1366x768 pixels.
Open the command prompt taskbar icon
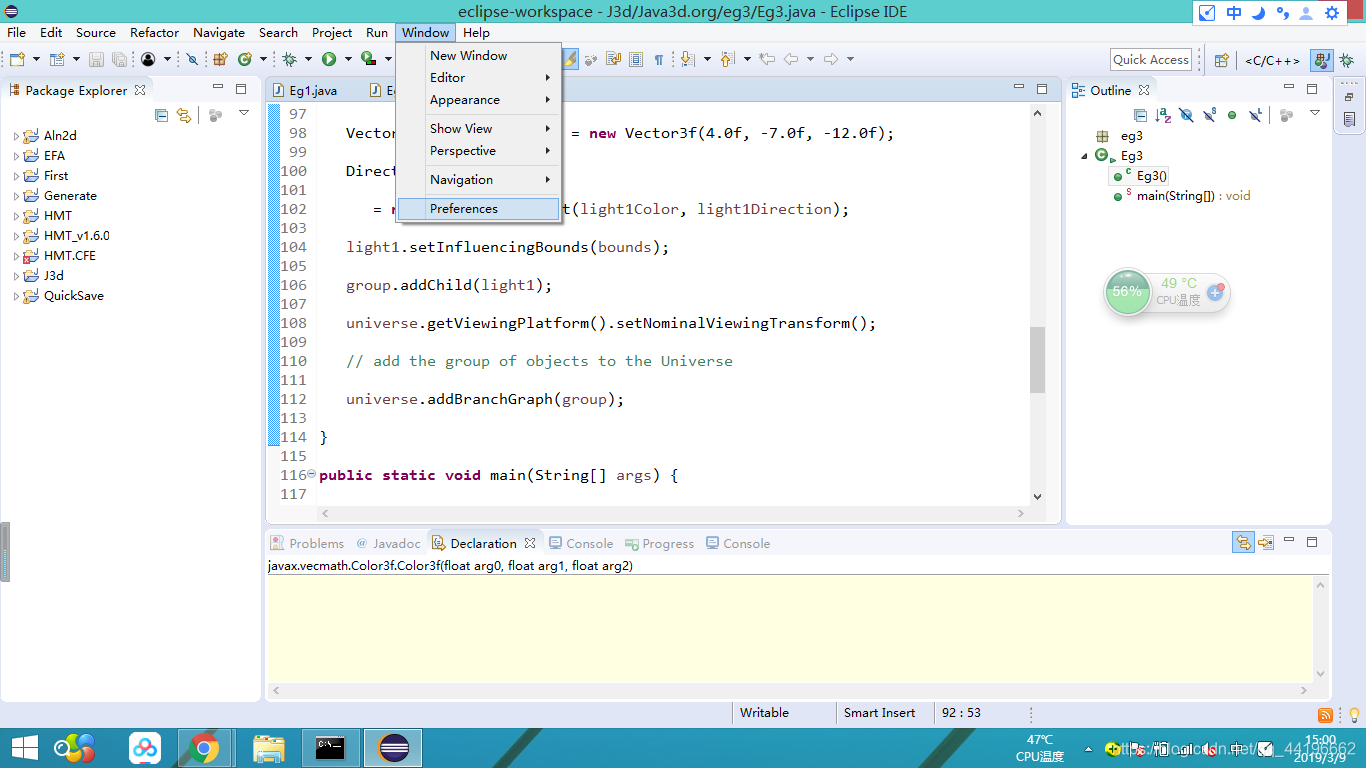point(330,747)
